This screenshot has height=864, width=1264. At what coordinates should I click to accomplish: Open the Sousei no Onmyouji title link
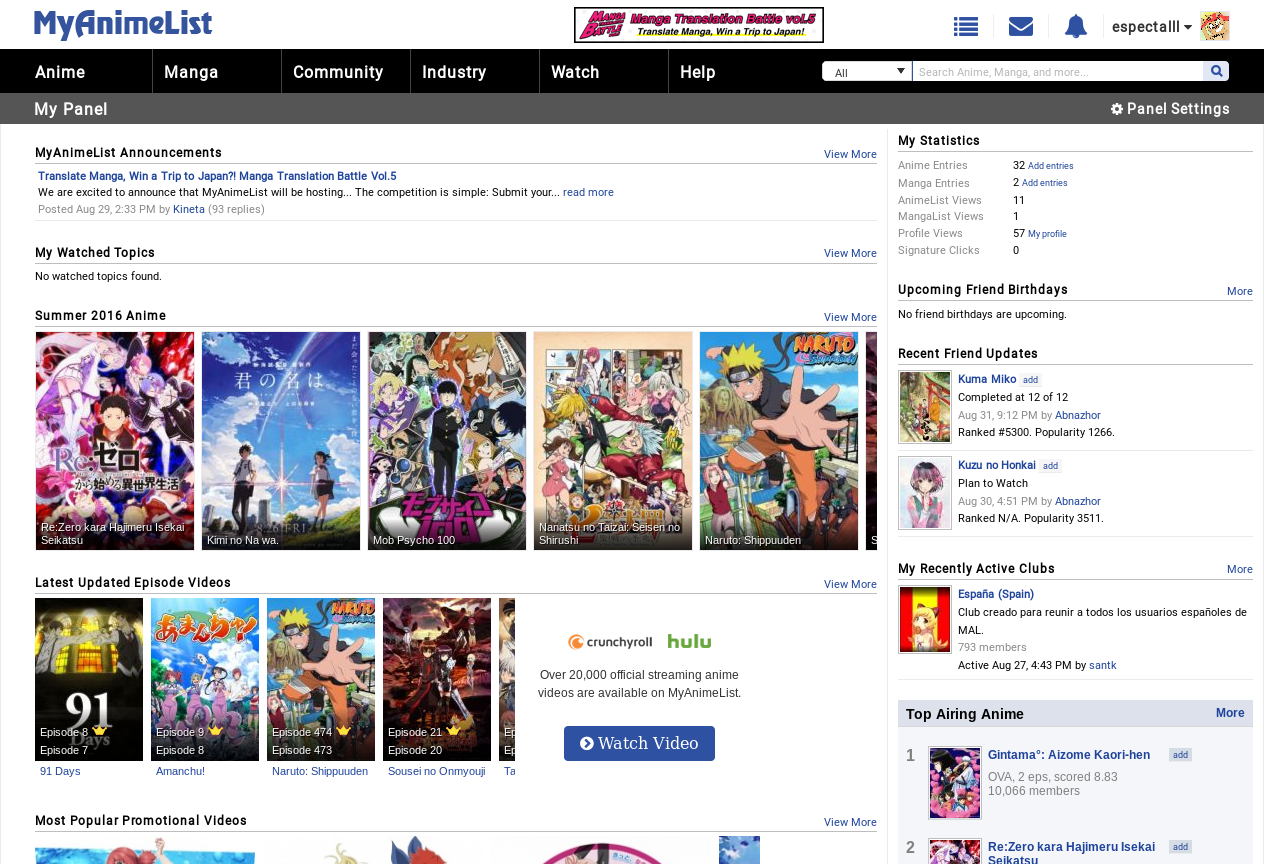(437, 771)
